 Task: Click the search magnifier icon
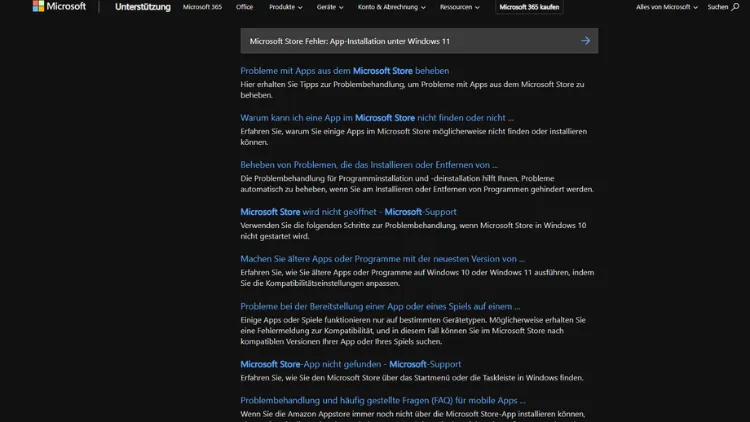[x=735, y=7]
